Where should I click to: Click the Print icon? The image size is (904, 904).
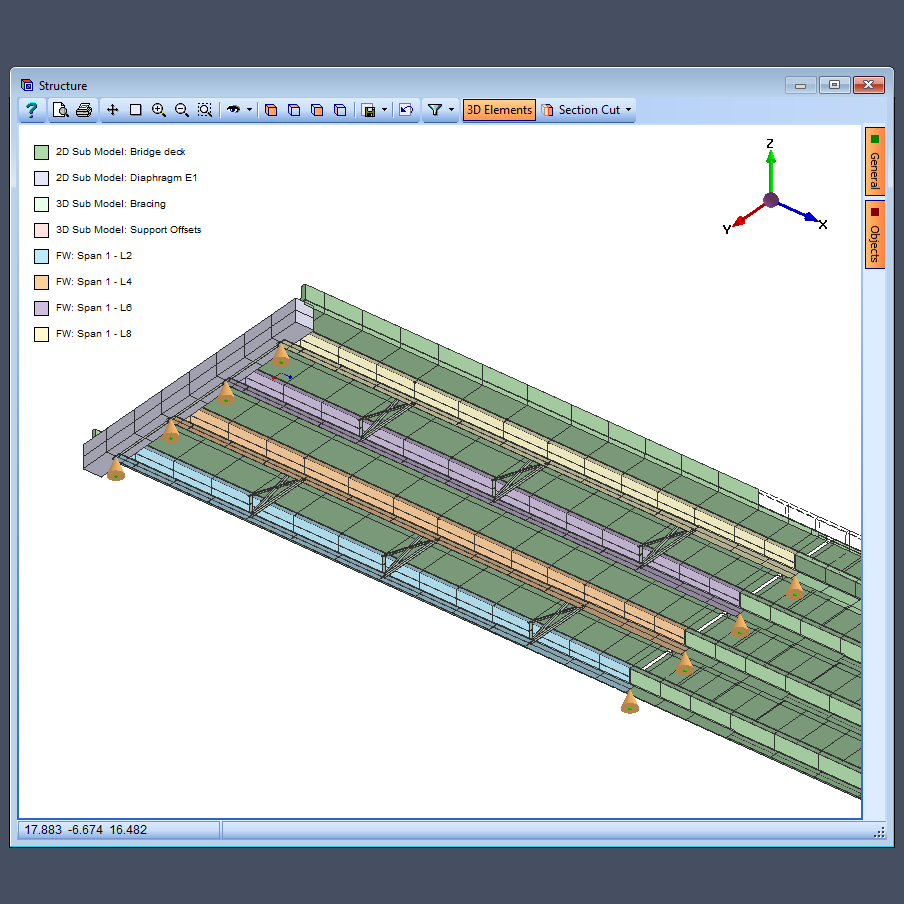coord(84,110)
